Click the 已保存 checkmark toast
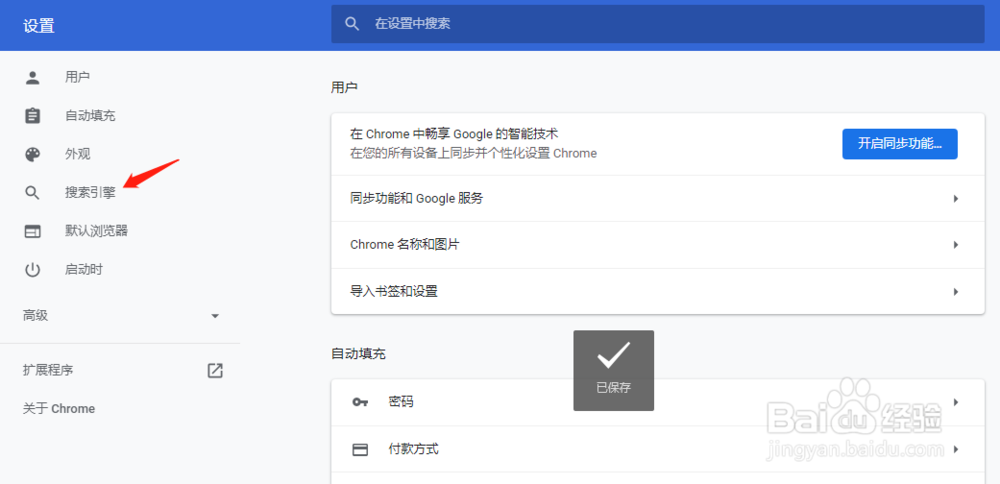Image resolution: width=1000 pixels, height=484 pixels. 614,370
